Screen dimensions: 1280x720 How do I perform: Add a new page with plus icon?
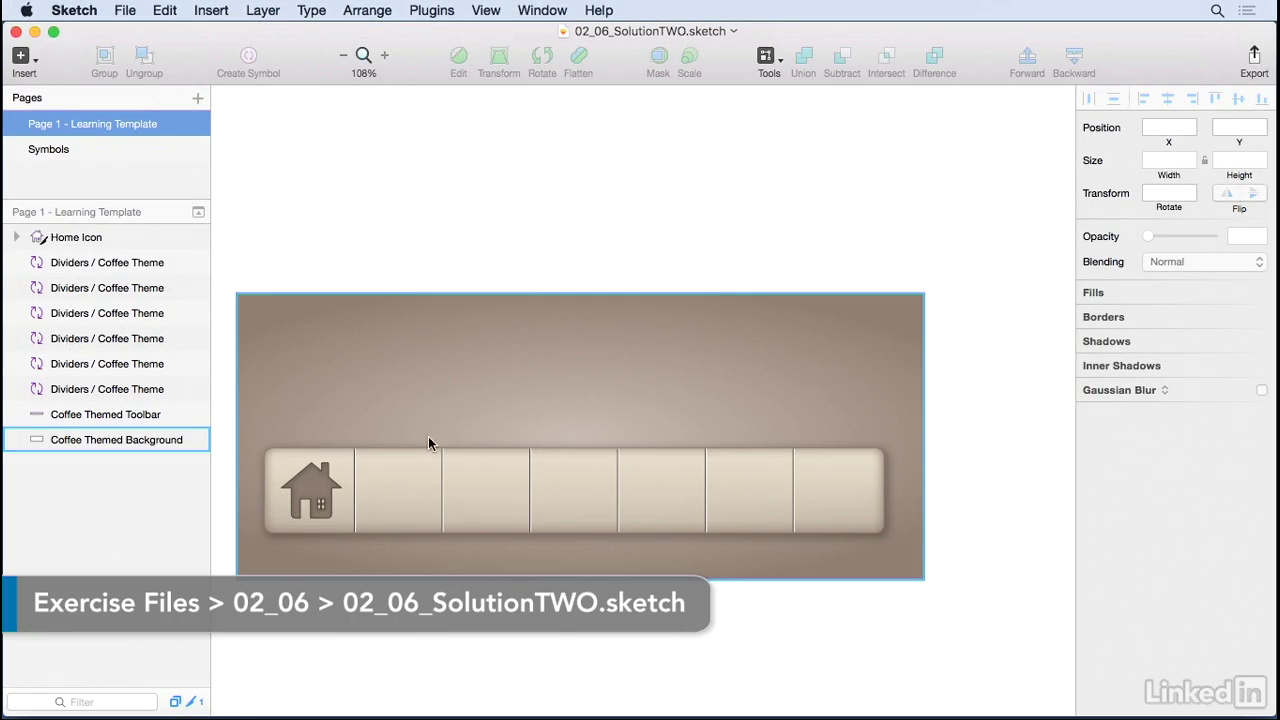click(x=198, y=98)
